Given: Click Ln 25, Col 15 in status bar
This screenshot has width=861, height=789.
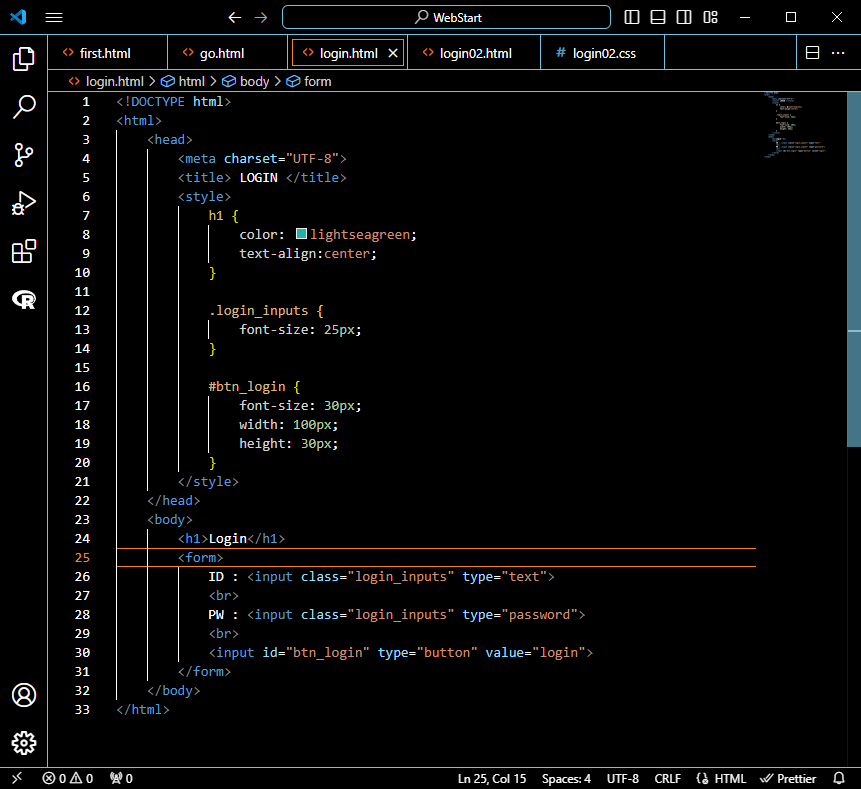Looking at the screenshot, I should [492, 778].
